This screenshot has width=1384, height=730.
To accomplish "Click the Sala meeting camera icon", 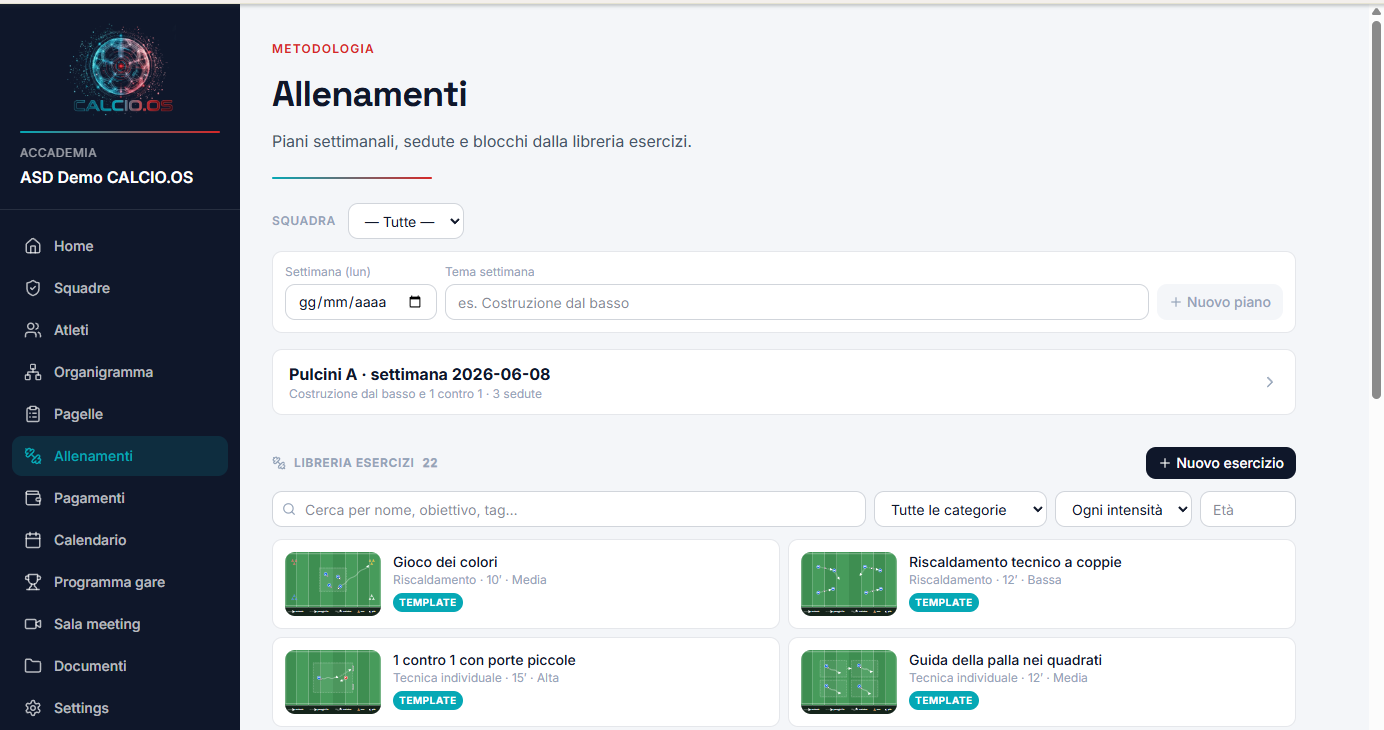I will 33,624.
